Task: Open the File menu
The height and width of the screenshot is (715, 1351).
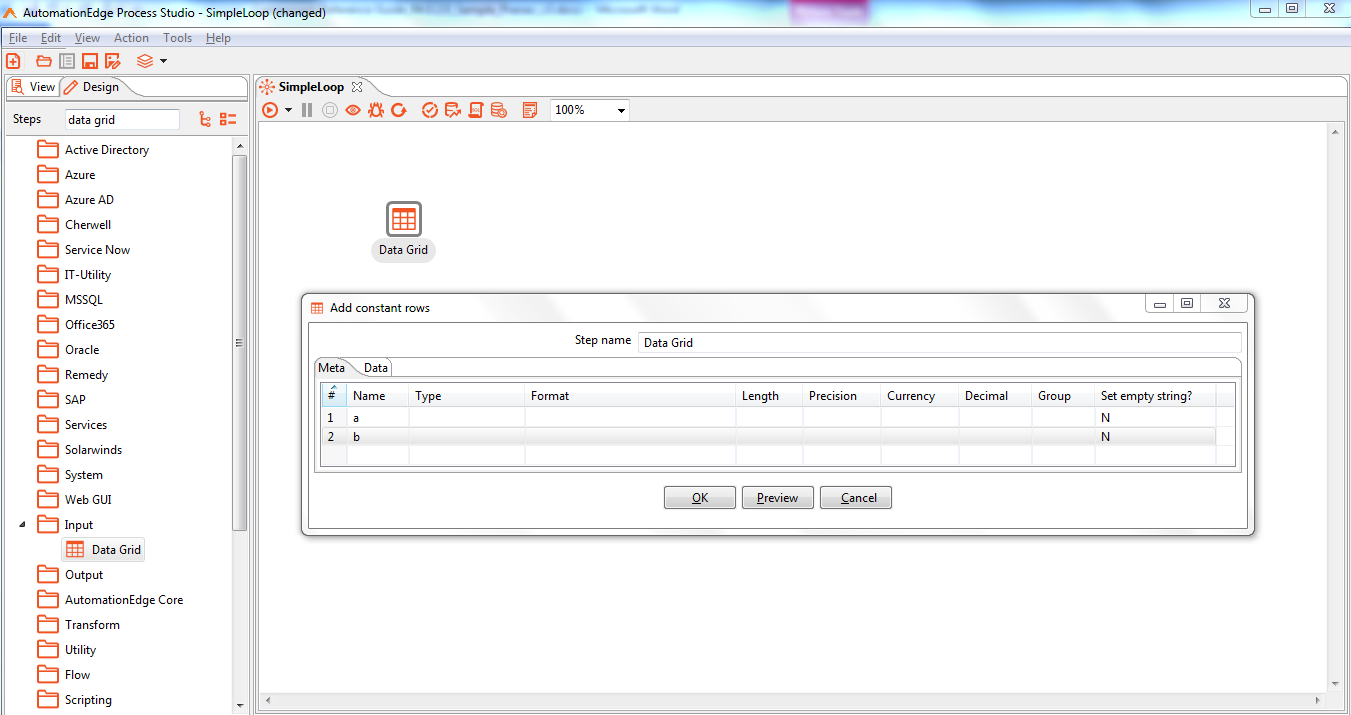Action: [18, 38]
